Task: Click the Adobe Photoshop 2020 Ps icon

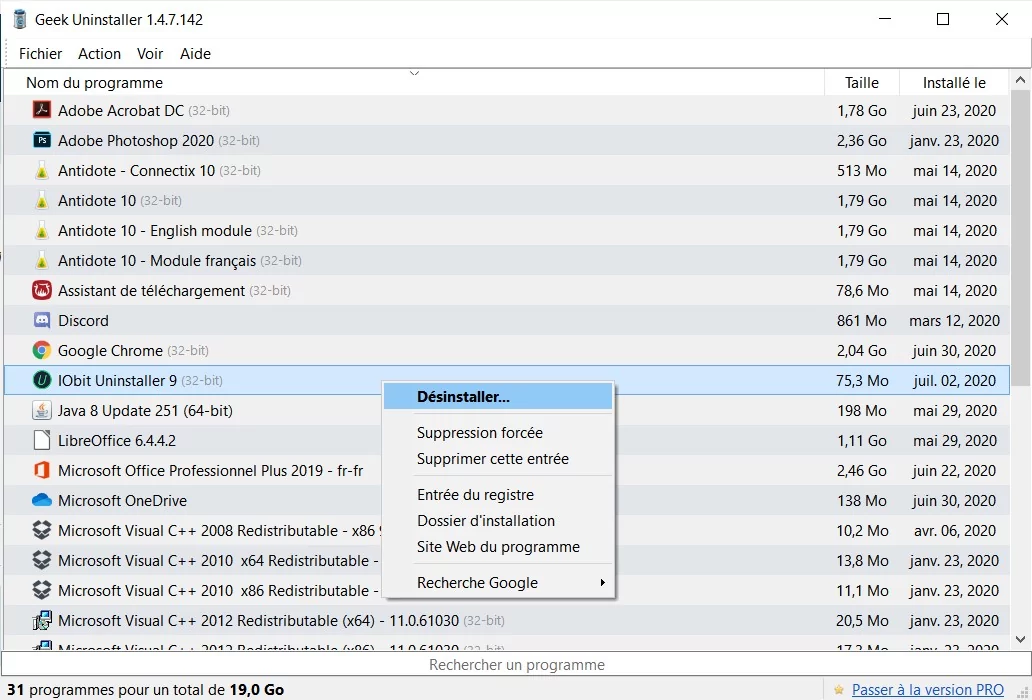Action: 41,140
